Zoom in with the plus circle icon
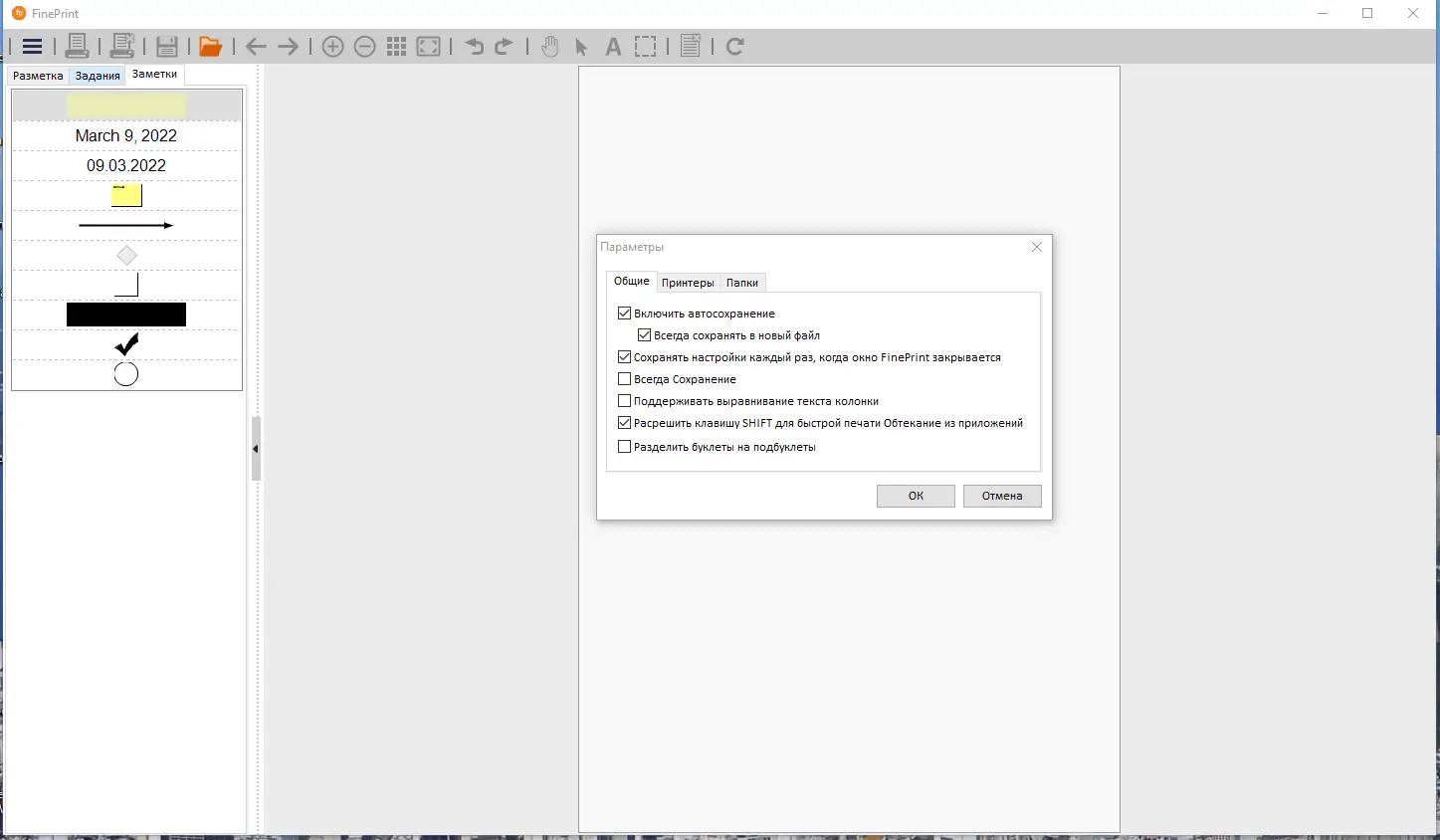 point(333,46)
